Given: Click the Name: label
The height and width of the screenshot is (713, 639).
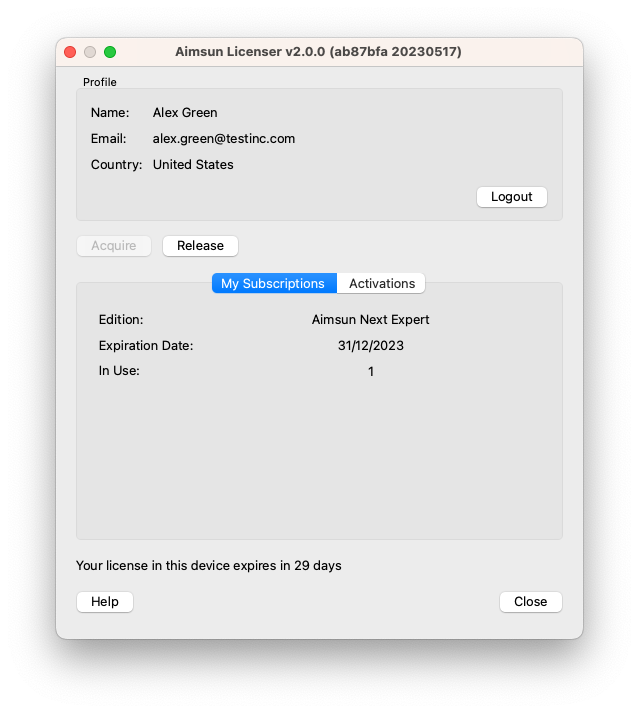Looking at the screenshot, I should (110, 112).
